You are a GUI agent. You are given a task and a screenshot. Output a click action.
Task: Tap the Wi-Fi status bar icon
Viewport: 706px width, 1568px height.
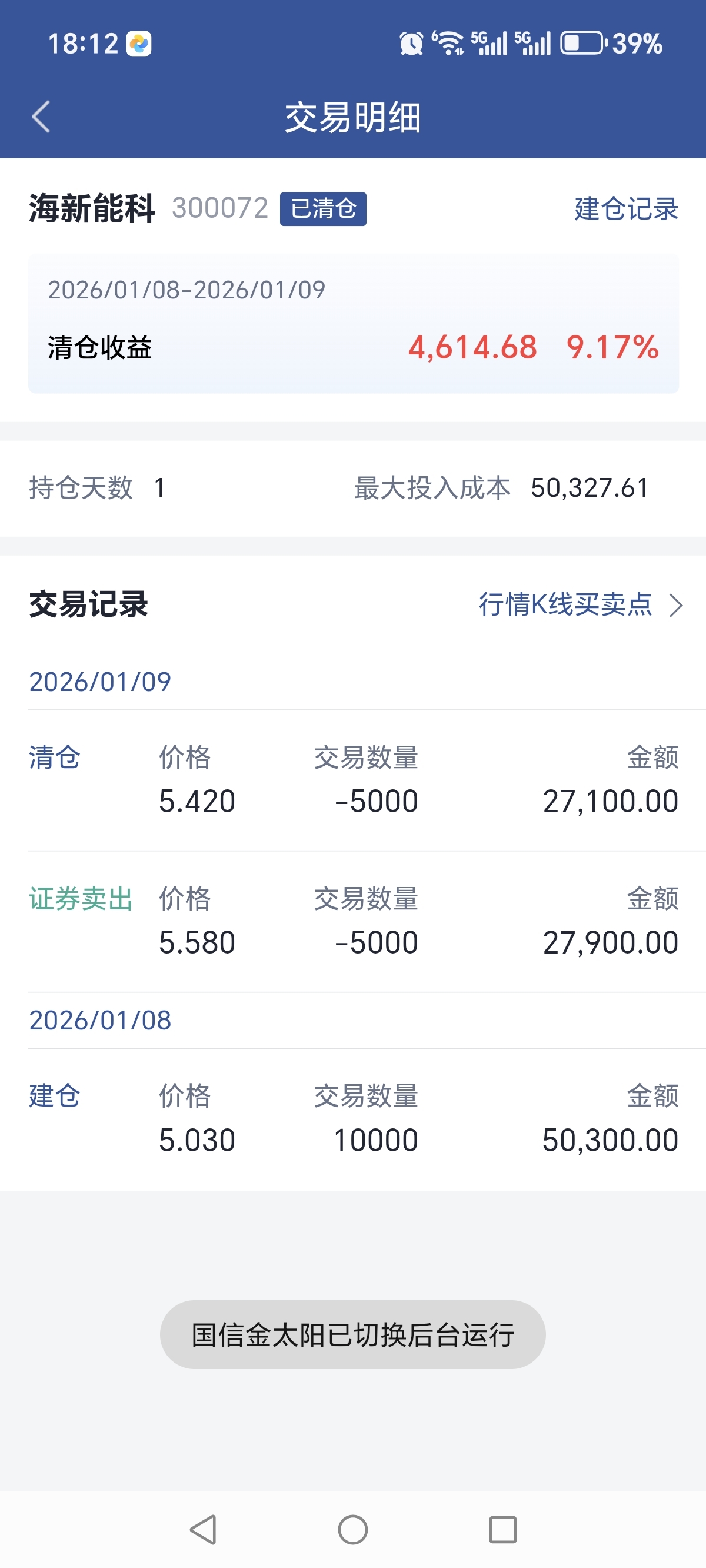(x=448, y=42)
